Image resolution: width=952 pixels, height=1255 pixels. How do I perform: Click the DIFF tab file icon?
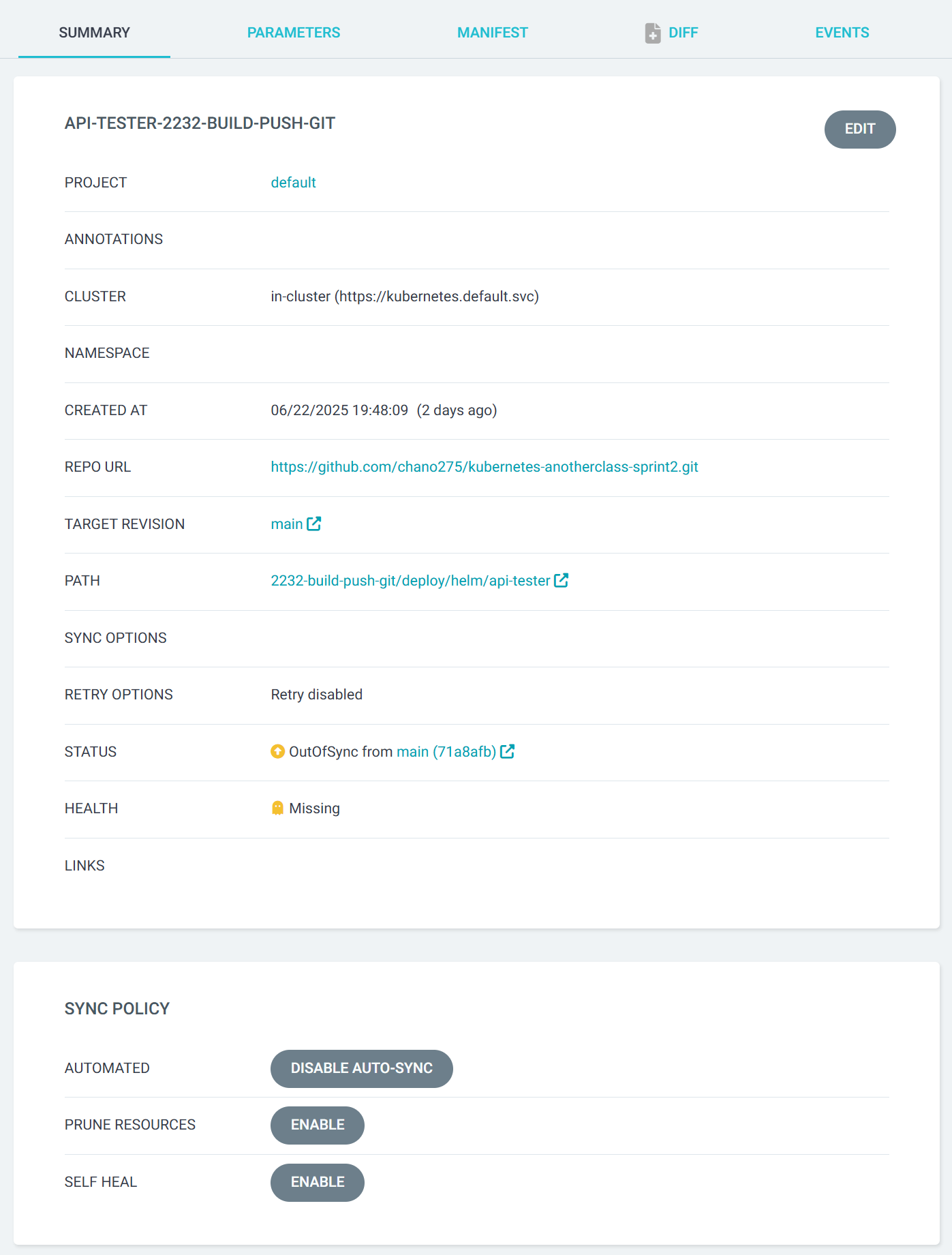click(653, 33)
